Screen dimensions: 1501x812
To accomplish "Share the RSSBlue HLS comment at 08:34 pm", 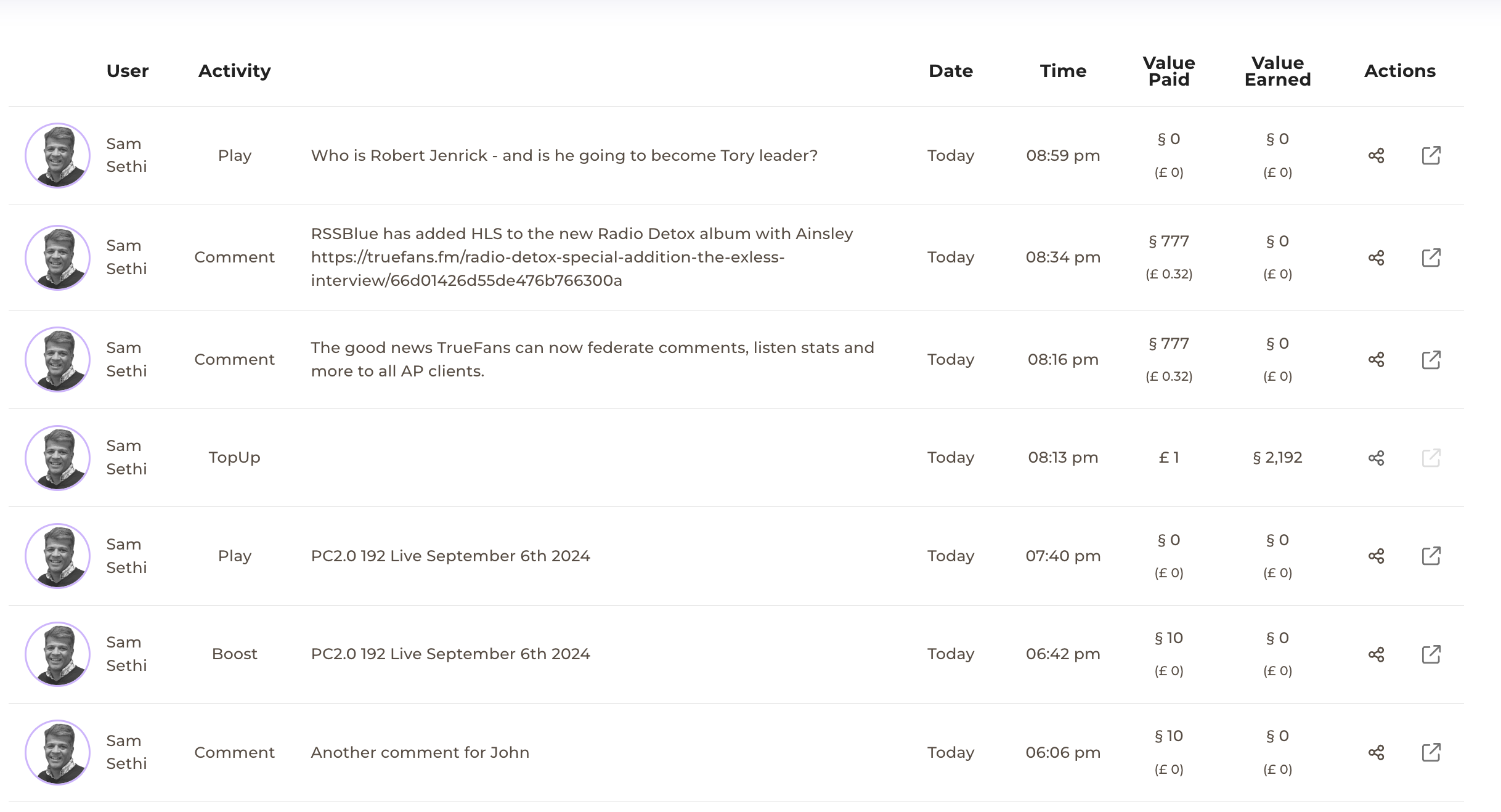I will [x=1376, y=258].
